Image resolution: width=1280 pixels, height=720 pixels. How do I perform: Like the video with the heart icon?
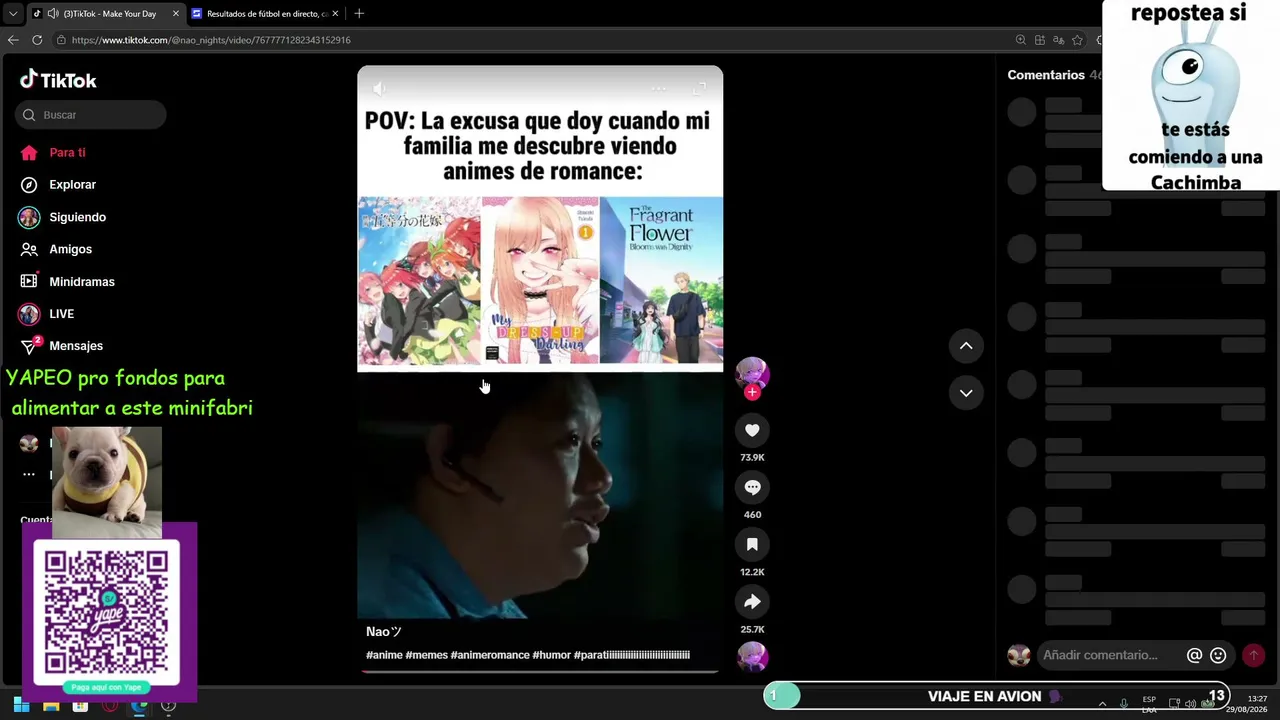(x=752, y=430)
